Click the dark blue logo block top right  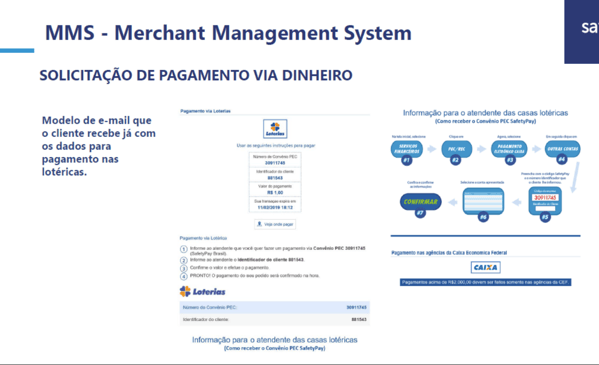click(x=581, y=32)
